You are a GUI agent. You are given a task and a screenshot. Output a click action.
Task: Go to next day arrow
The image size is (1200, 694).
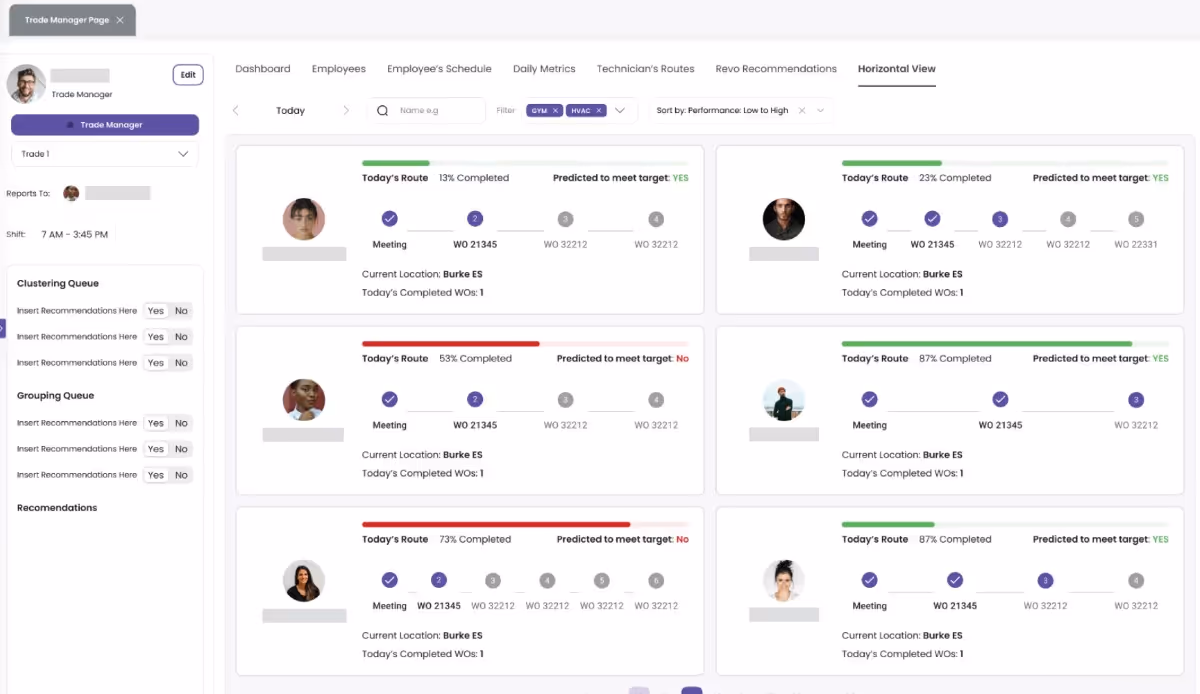[346, 111]
